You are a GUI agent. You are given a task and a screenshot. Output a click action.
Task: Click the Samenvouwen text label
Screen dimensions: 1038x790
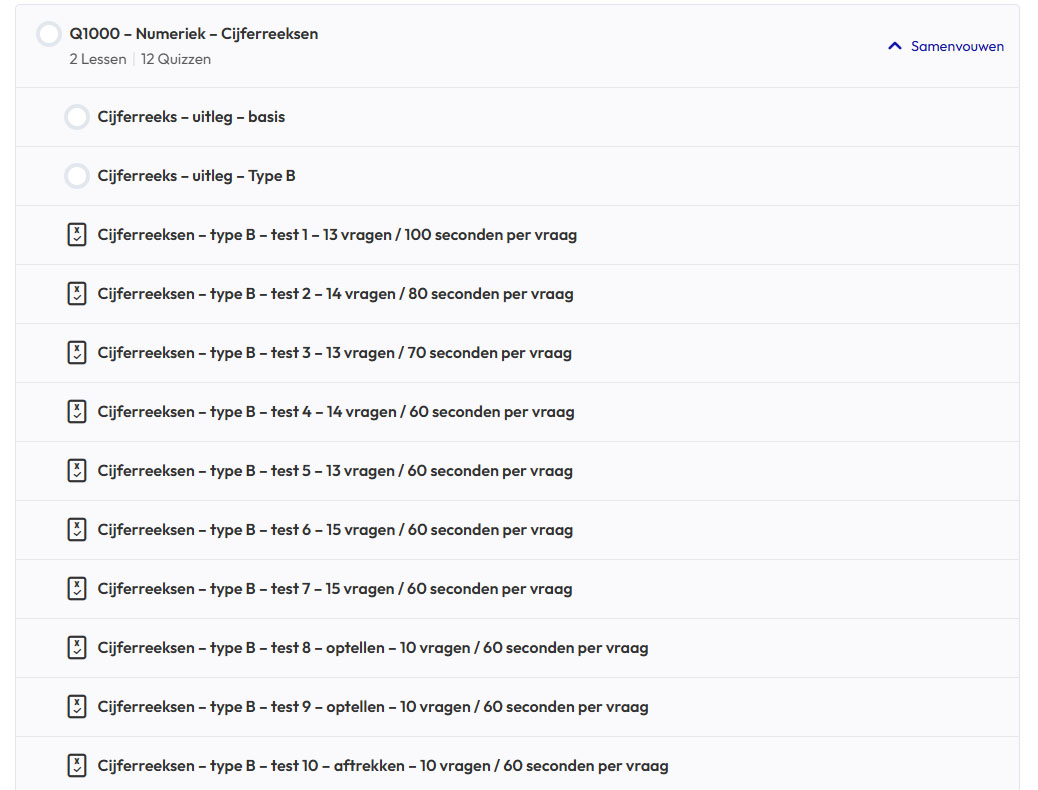(957, 46)
